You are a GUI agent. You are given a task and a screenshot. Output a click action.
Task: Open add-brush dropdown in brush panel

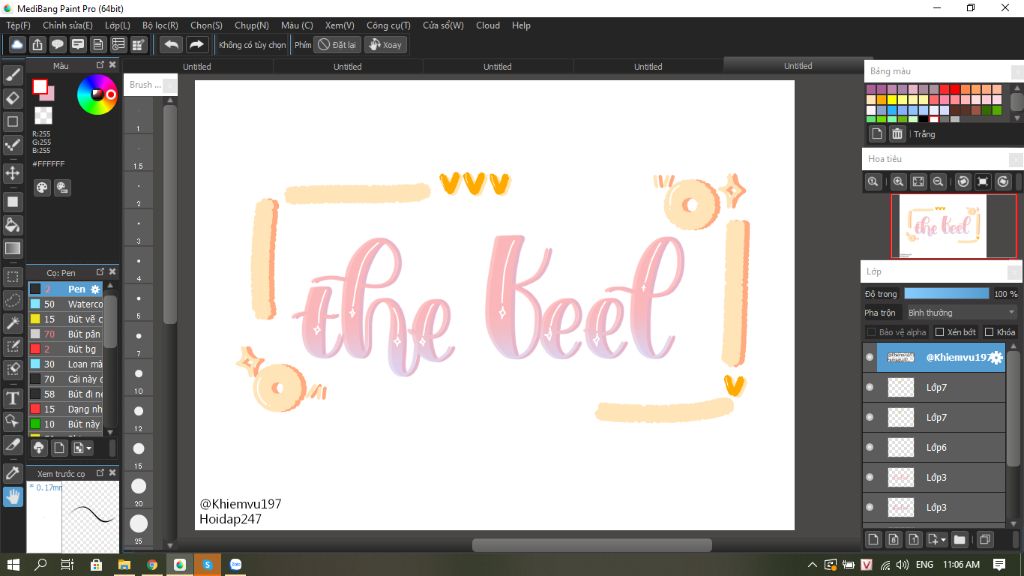tap(83, 448)
